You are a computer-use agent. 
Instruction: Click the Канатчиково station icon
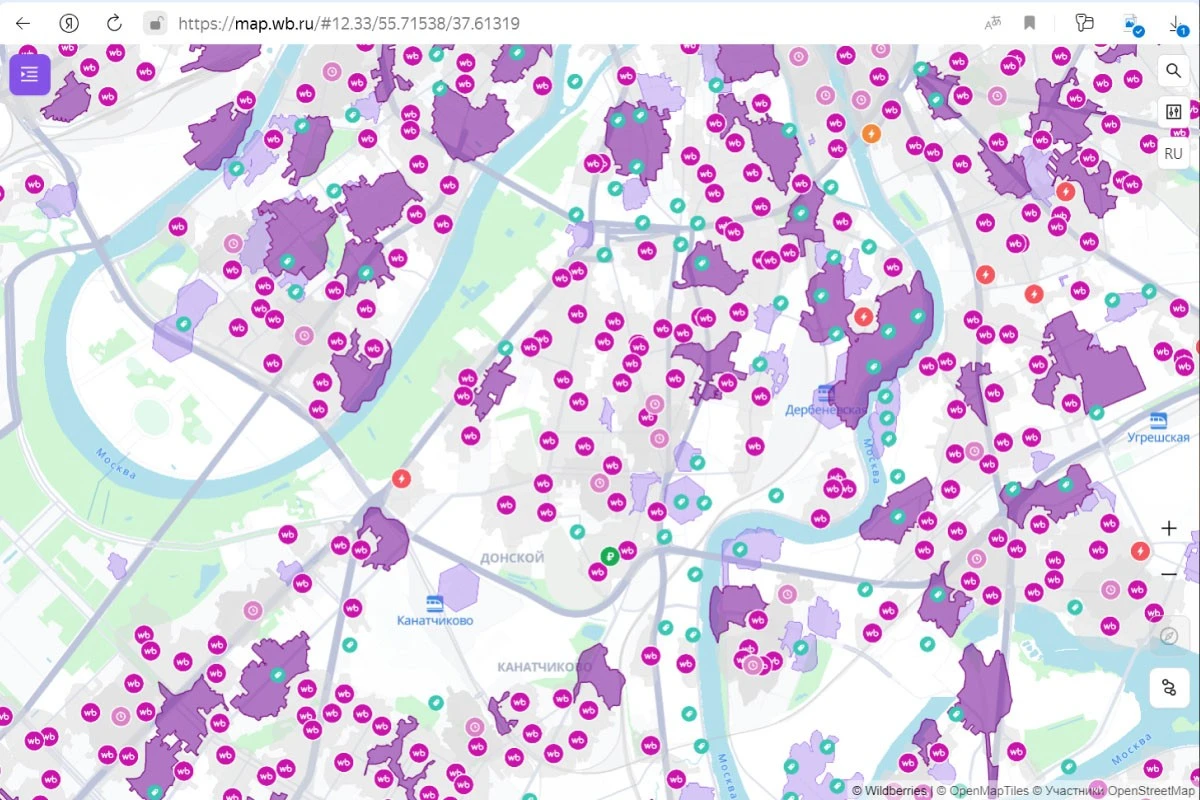(434, 603)
